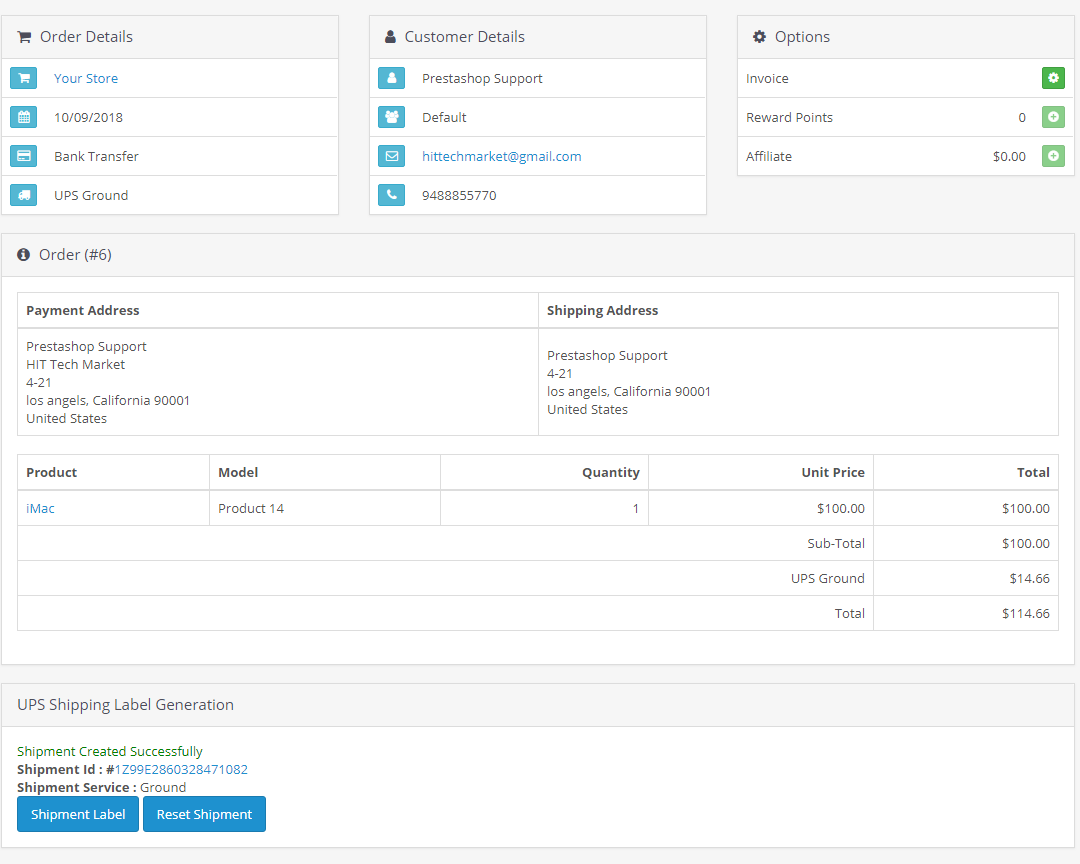
Task: Click the calendar icon next to 10/09/2018
Action: [23, 117]
